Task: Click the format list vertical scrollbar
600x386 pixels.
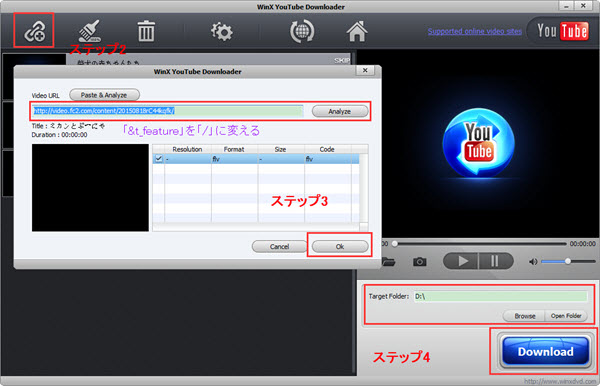Action: pyautogui.click(x=364, y=187)
